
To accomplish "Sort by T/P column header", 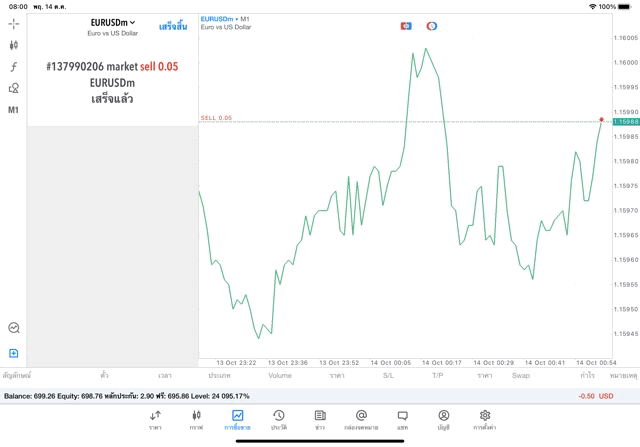I will tap(438, 376).
